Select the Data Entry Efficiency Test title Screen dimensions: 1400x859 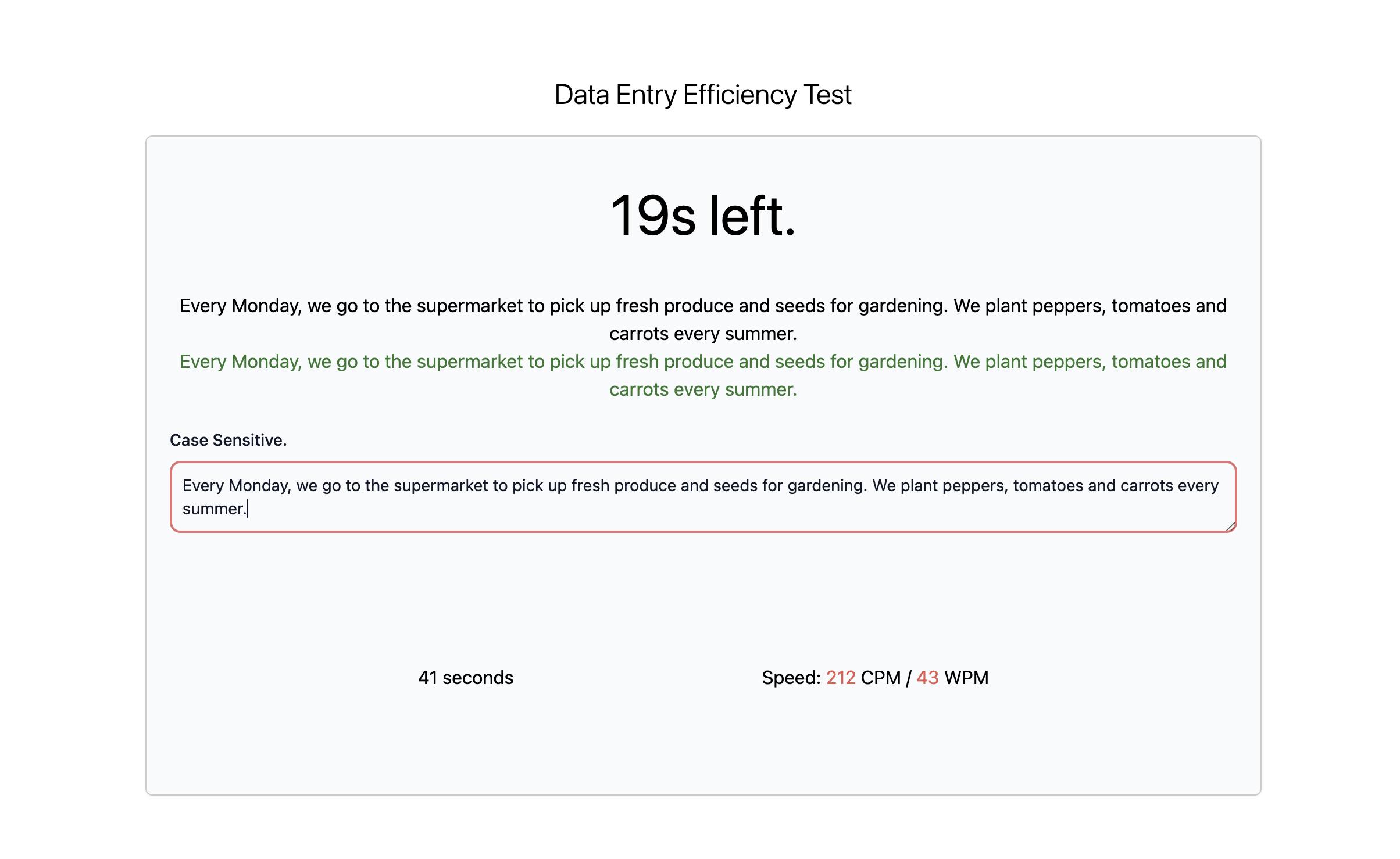700,94
